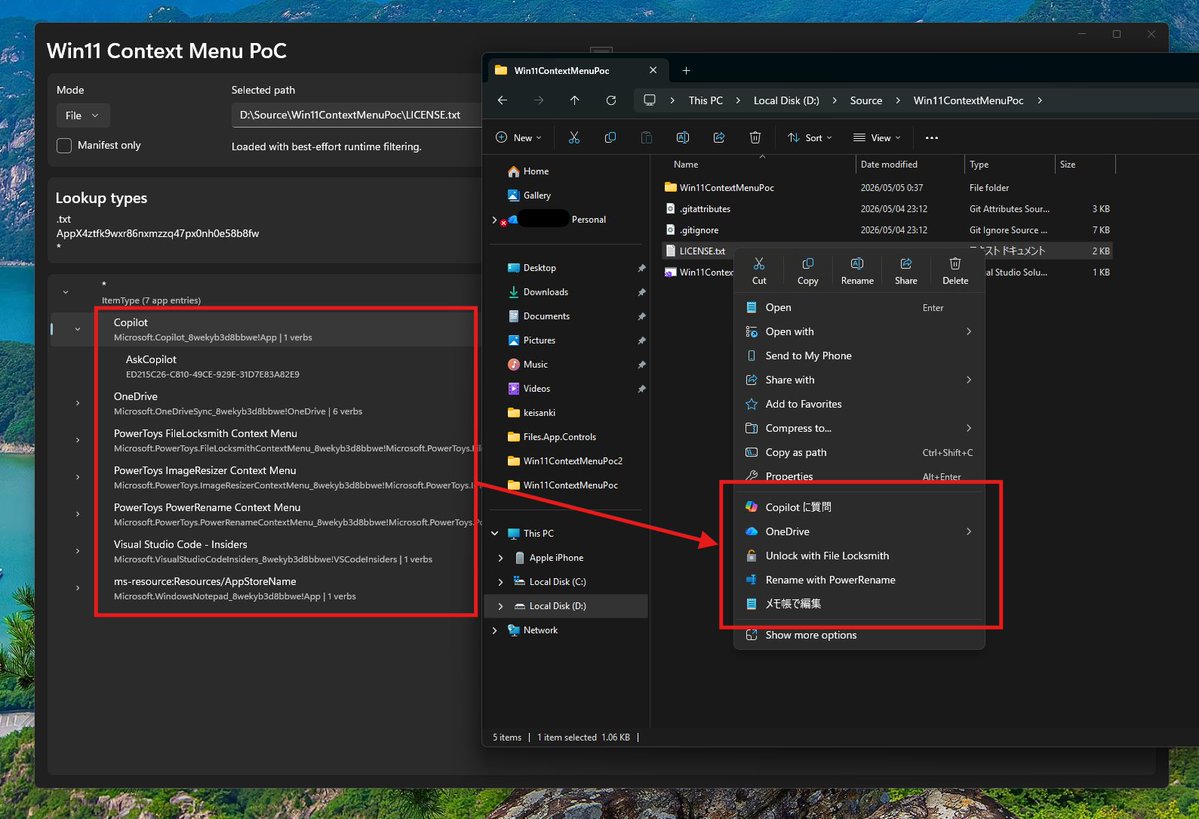The width and height of the screenshot is (1199, 819).
Task: Click the Selected path text field
Action: coord(356,115)
